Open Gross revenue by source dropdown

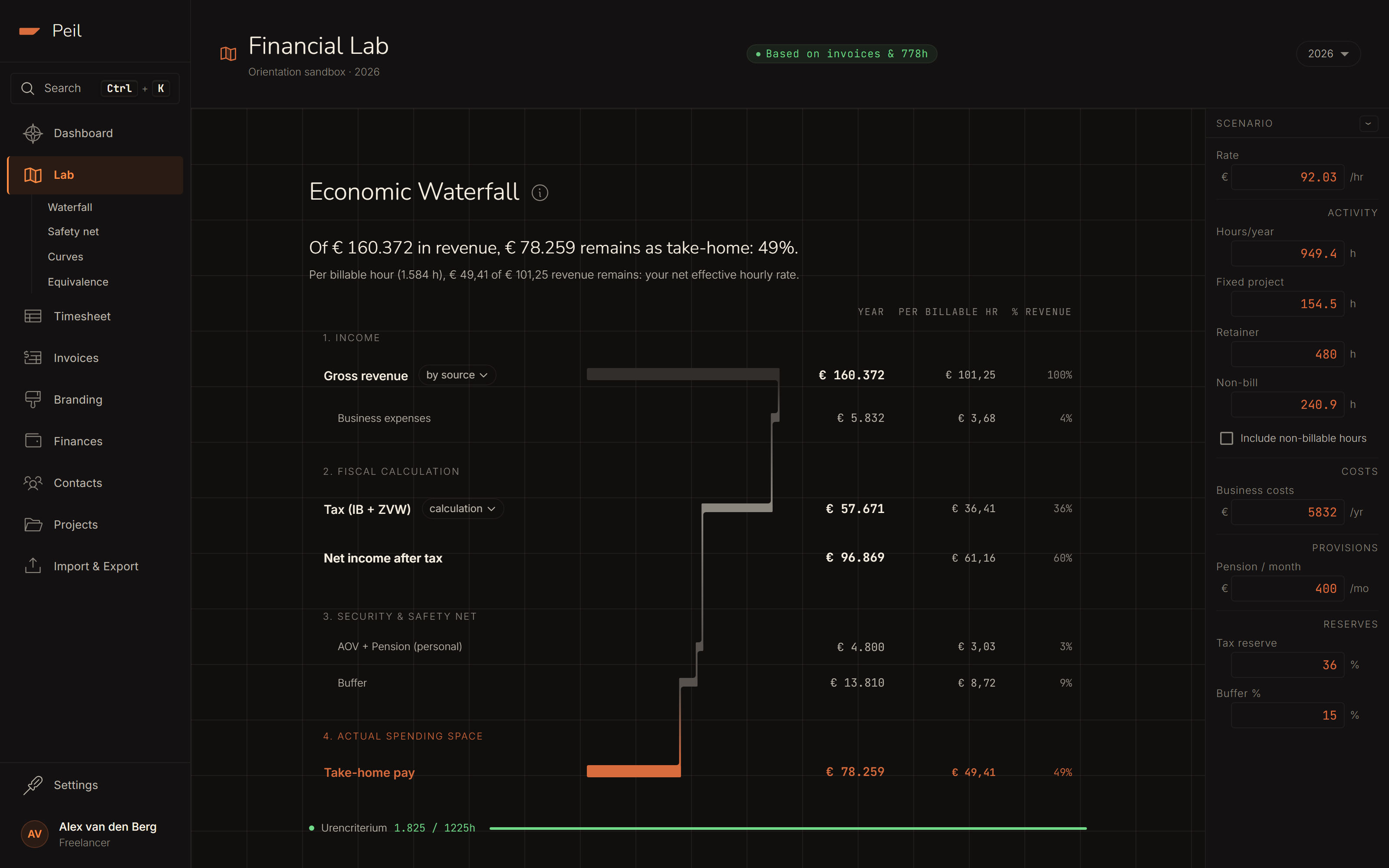point(457,375)
